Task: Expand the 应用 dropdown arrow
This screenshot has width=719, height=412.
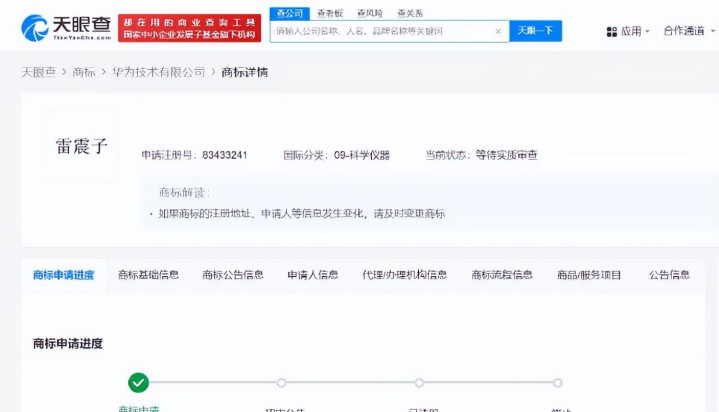Action: (647, 32)
